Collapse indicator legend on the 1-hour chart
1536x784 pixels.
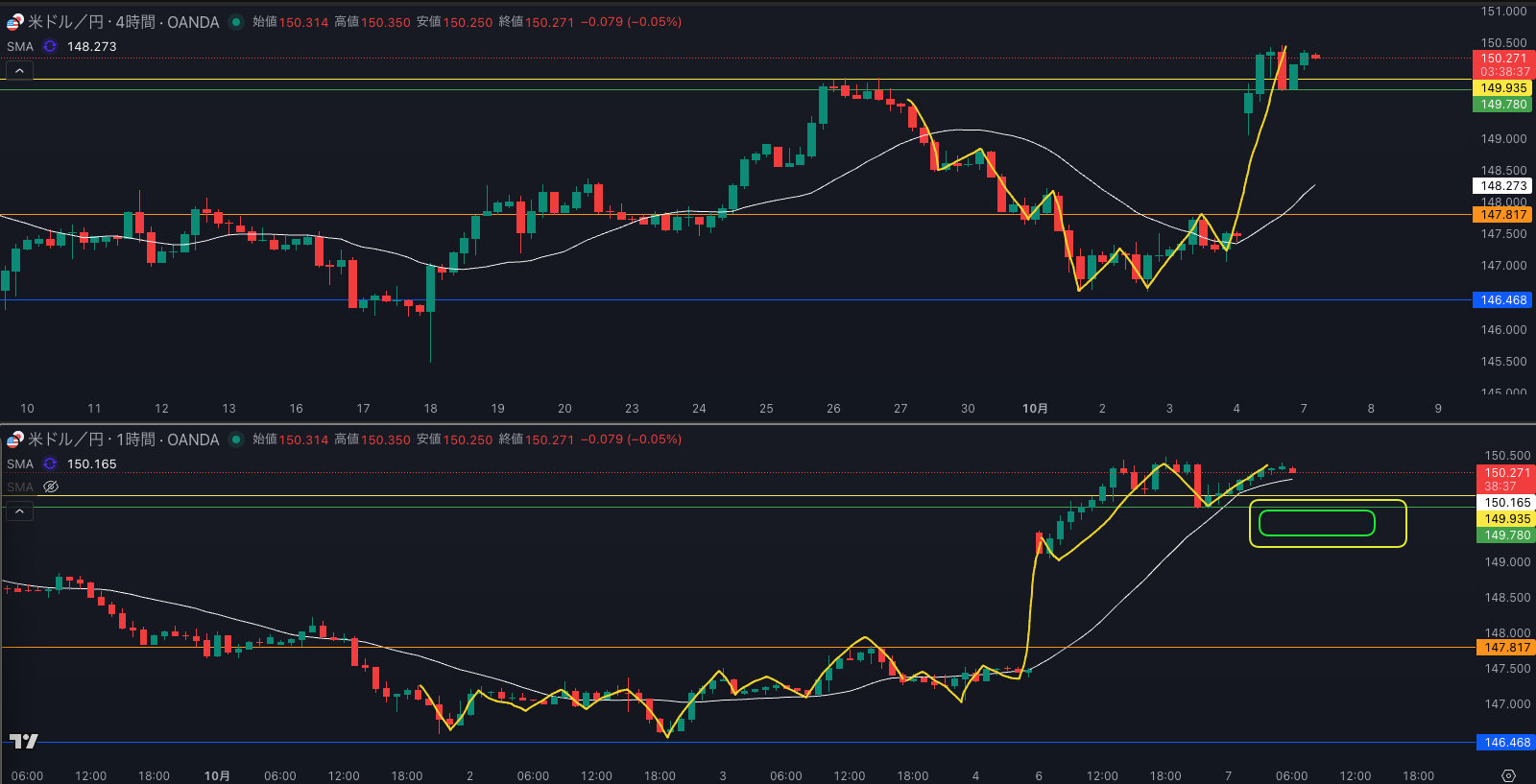coord(19,511)
